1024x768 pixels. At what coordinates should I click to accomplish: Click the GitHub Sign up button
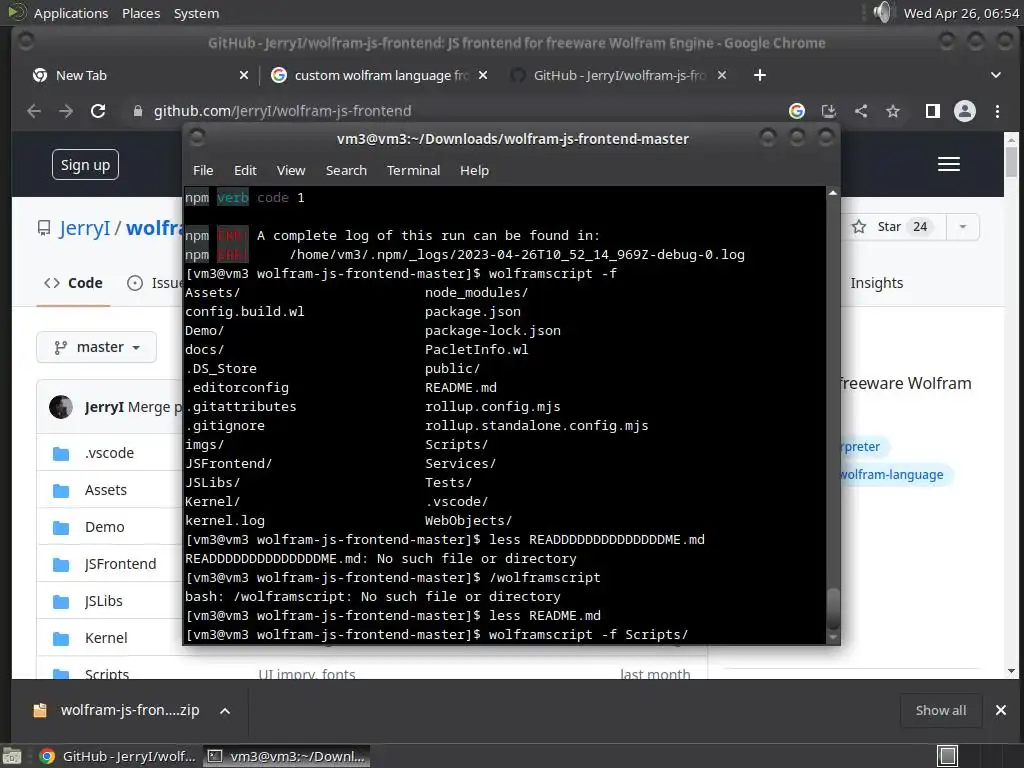[x=86, y=165]
